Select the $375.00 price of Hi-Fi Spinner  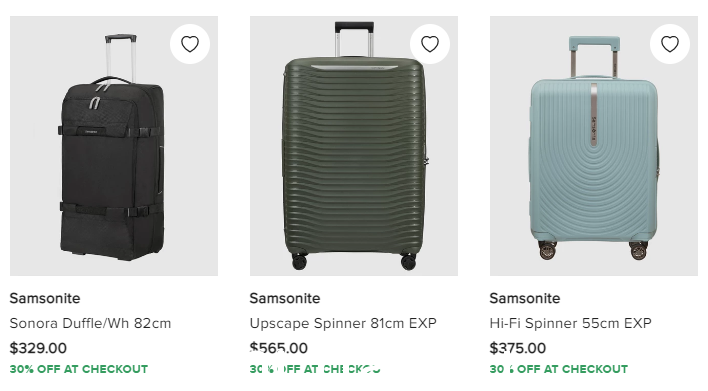(x=518, y=348)
